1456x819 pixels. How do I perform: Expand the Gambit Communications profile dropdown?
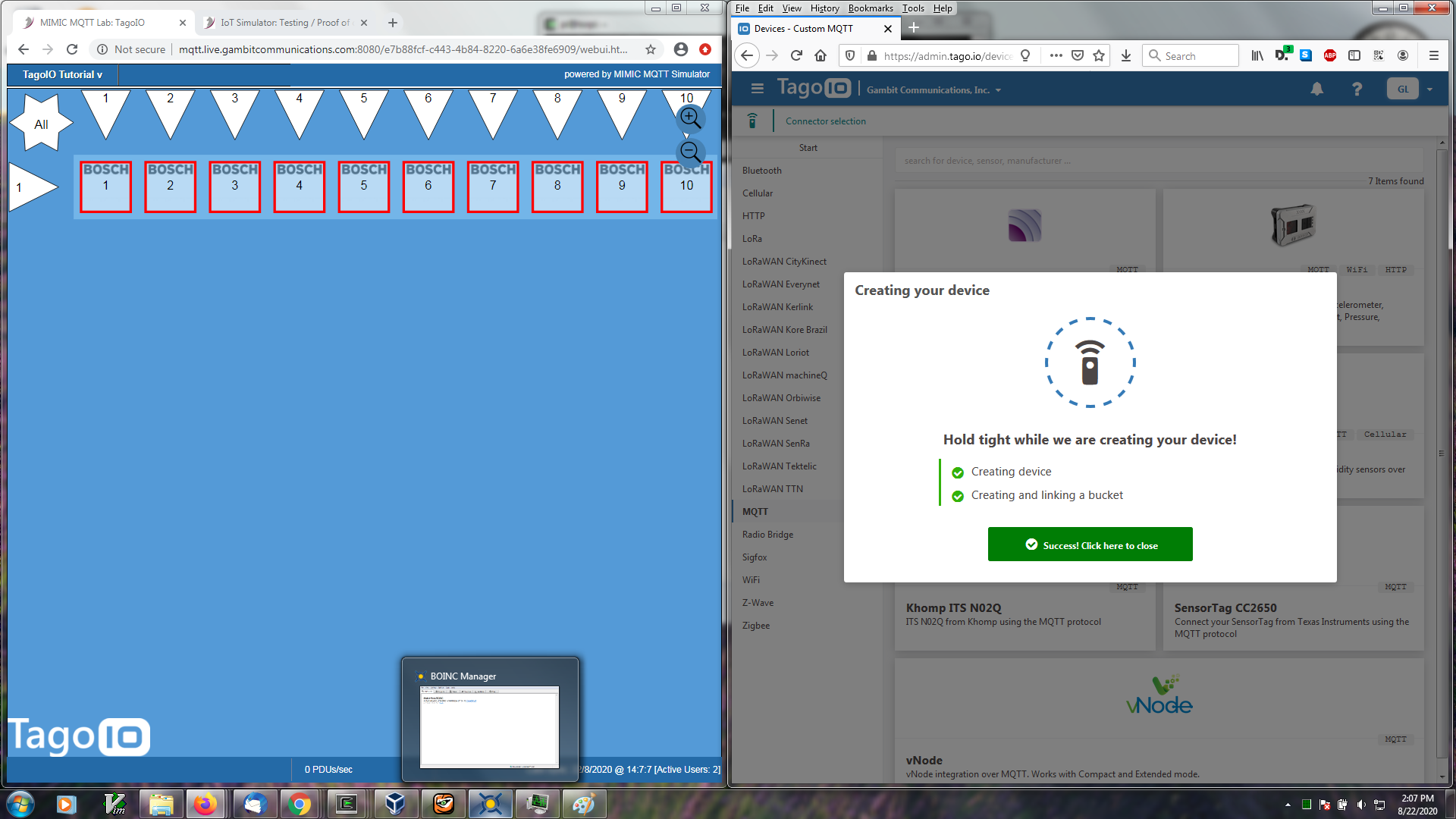934,90
